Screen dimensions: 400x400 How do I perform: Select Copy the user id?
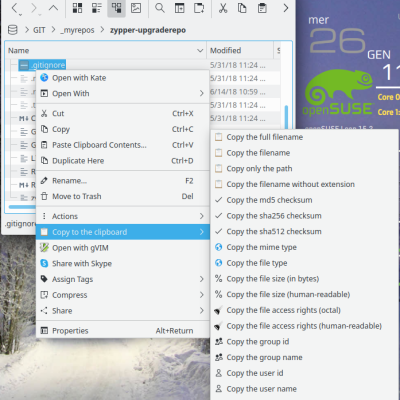tap(304, 373)
